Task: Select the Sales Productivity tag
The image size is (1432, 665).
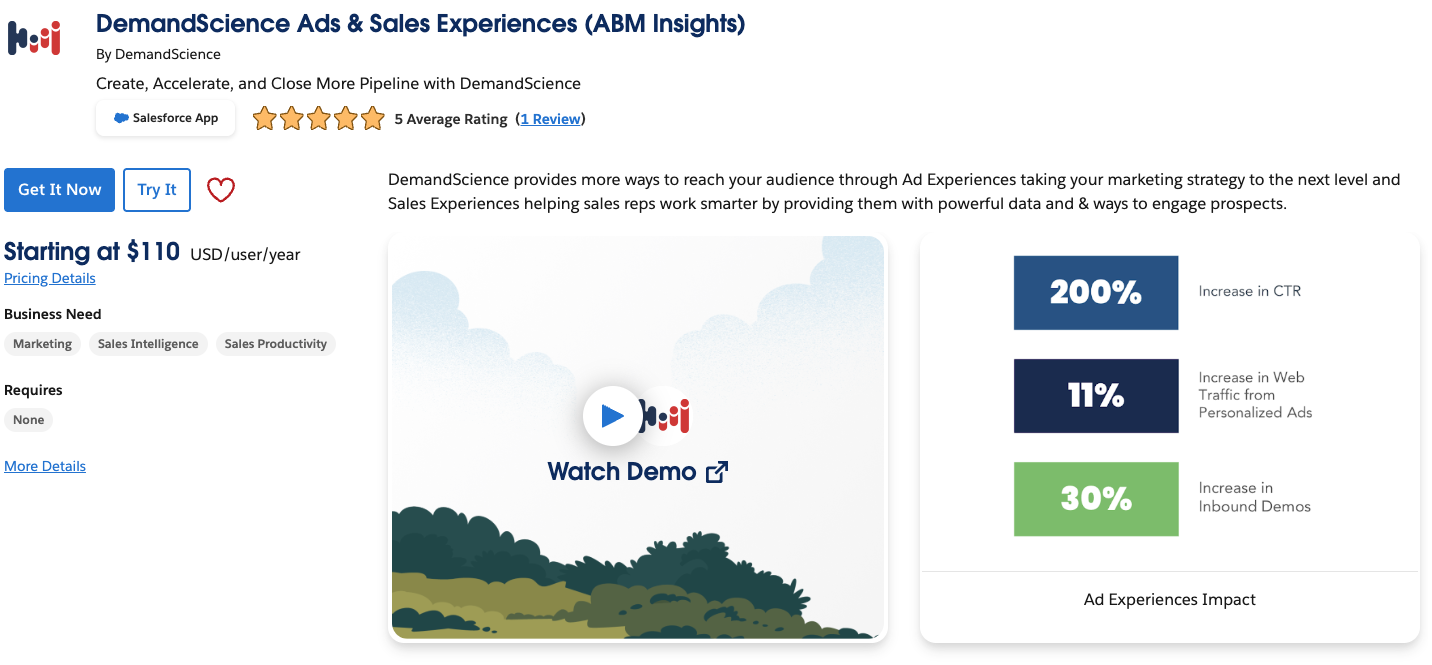Action: point(276,344)
